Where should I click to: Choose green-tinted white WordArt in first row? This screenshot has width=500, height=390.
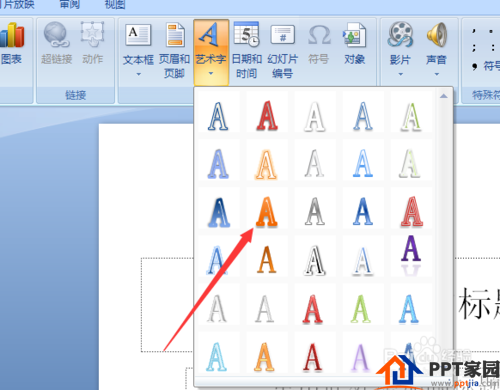411,116
